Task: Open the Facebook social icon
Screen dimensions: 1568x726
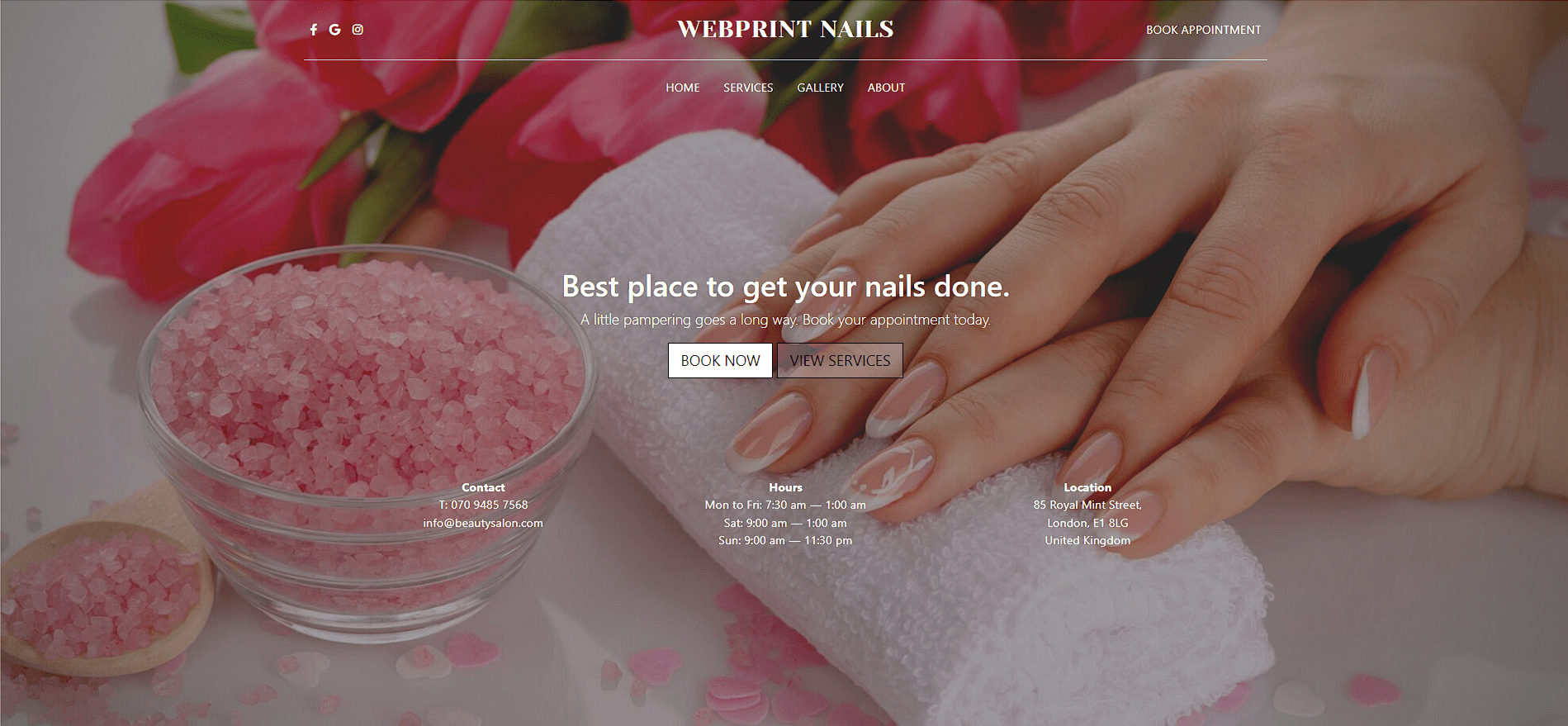Action: coord(314,30)
